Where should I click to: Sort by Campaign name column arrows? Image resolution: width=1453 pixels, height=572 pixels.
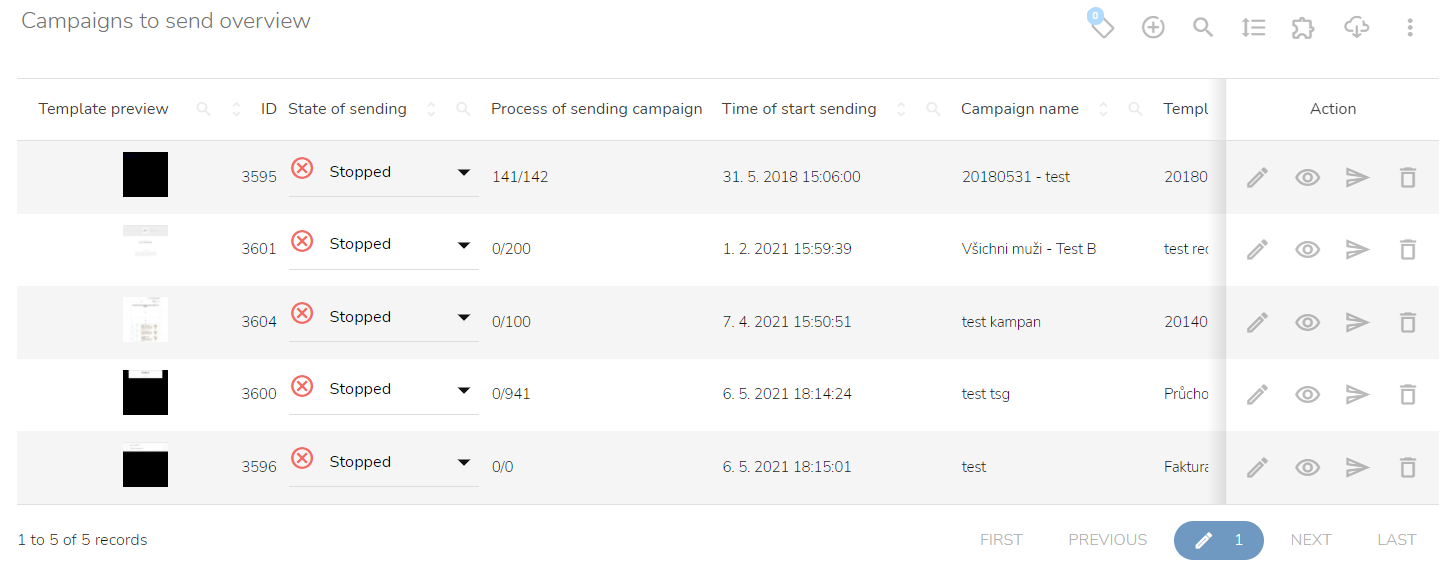(1104, 109)
